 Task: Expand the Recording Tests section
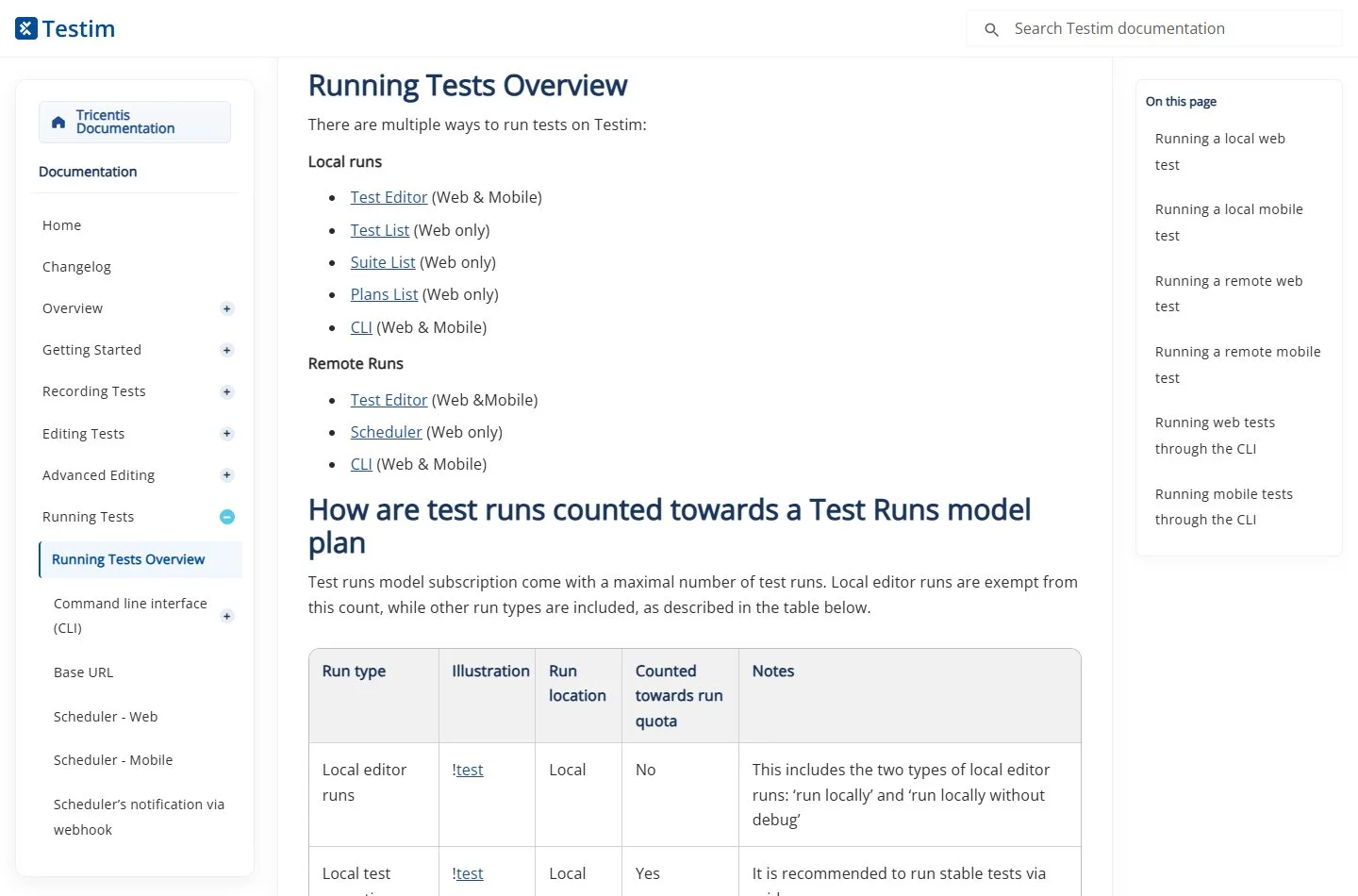point(226,391)
